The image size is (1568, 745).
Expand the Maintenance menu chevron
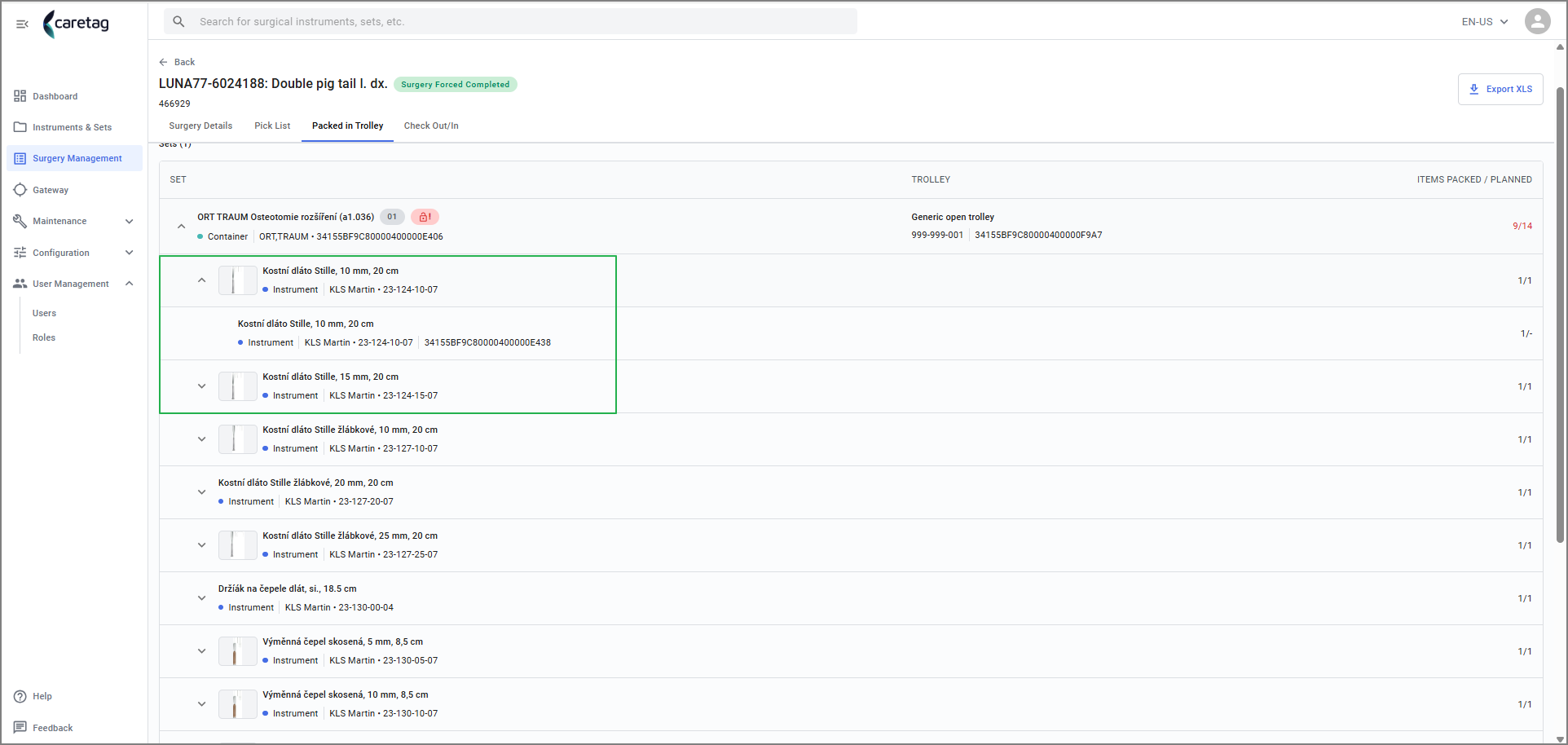pos(129,221)
